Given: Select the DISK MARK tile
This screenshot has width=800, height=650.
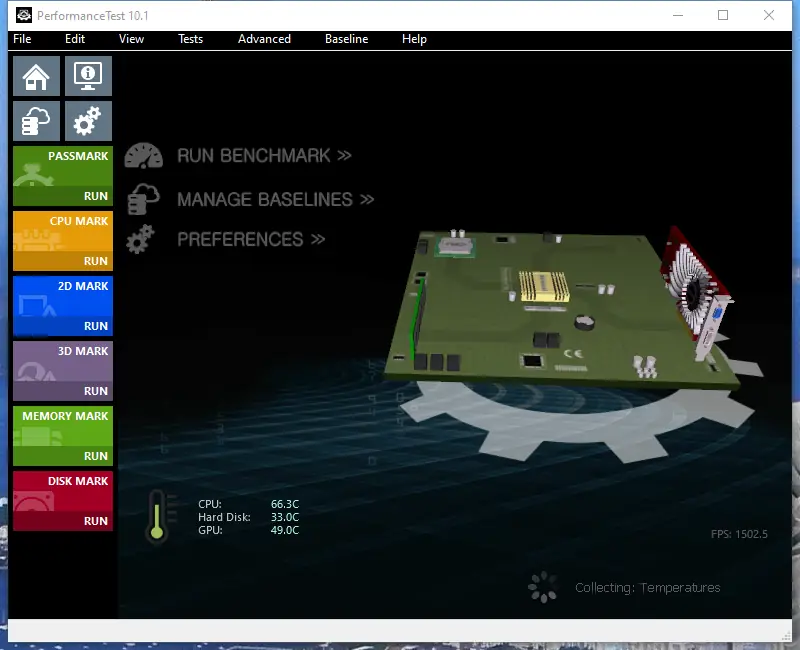Looking at the screenshot, I should pyautogui.click(x=63, y=491).
